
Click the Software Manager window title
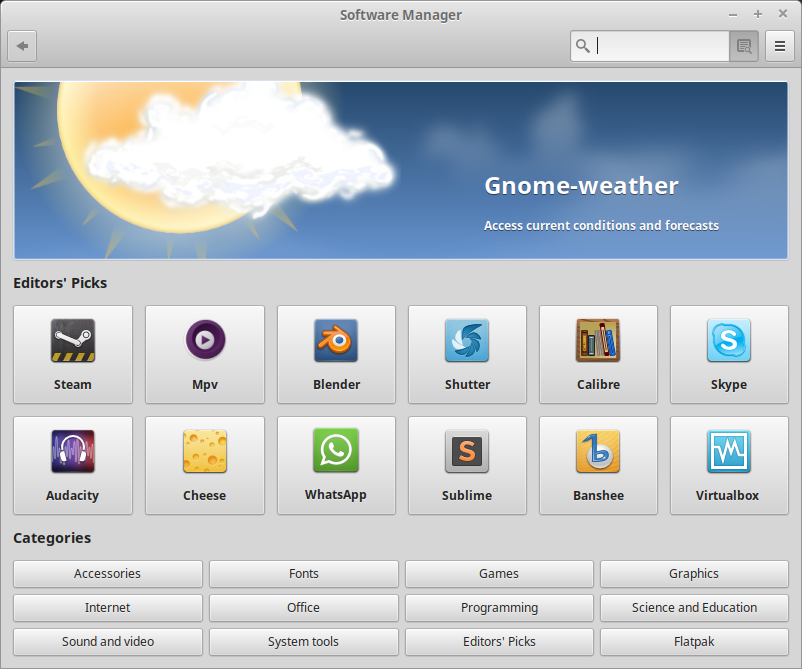click(x=401, y=15)
